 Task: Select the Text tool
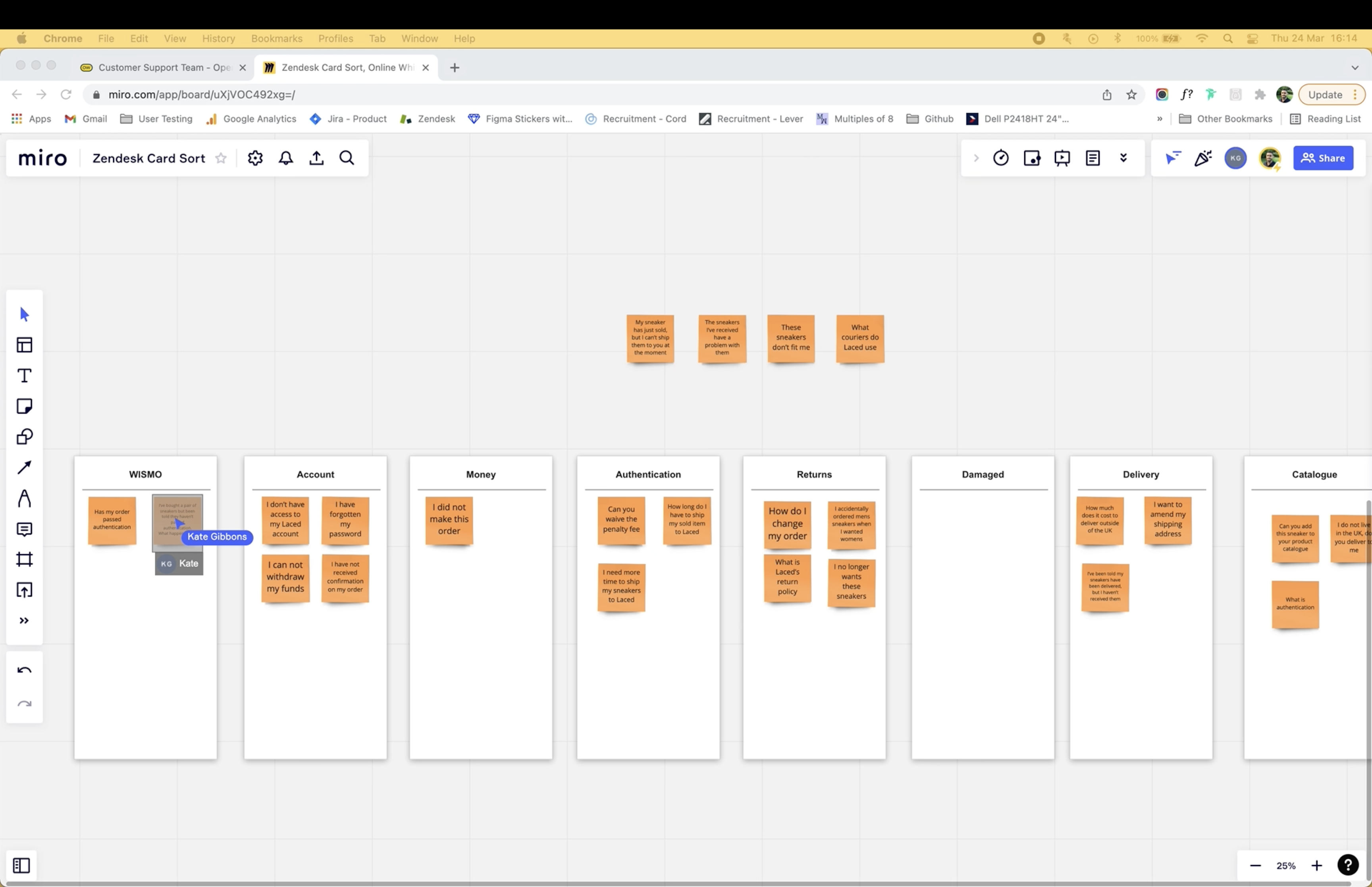tap(24, 376)
